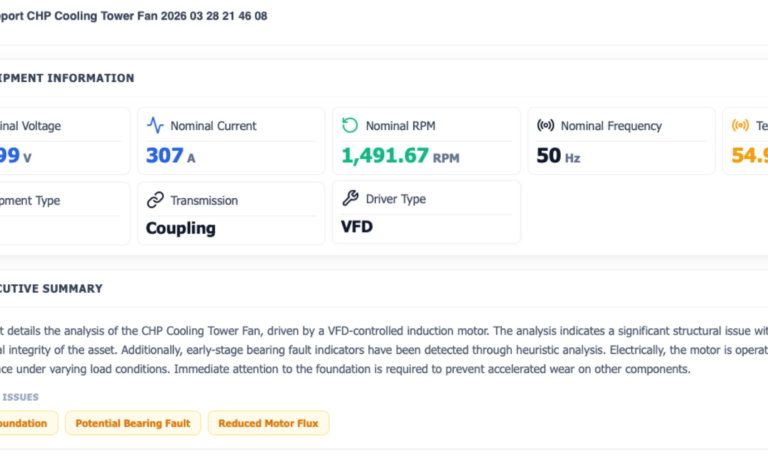Viewport: 768px width, 456px height.
Task: Click the Nominal Voltage card
Action: click(65, 141)
